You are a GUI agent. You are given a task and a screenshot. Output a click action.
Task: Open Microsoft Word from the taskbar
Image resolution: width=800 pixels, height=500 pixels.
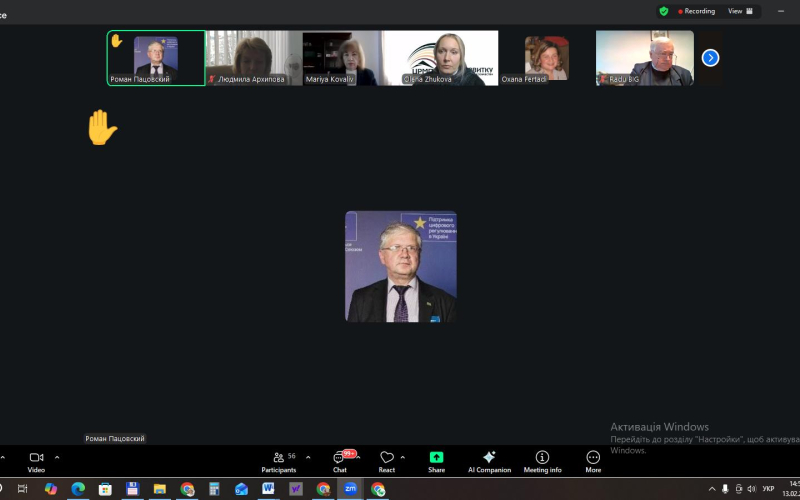pos(268,489)
